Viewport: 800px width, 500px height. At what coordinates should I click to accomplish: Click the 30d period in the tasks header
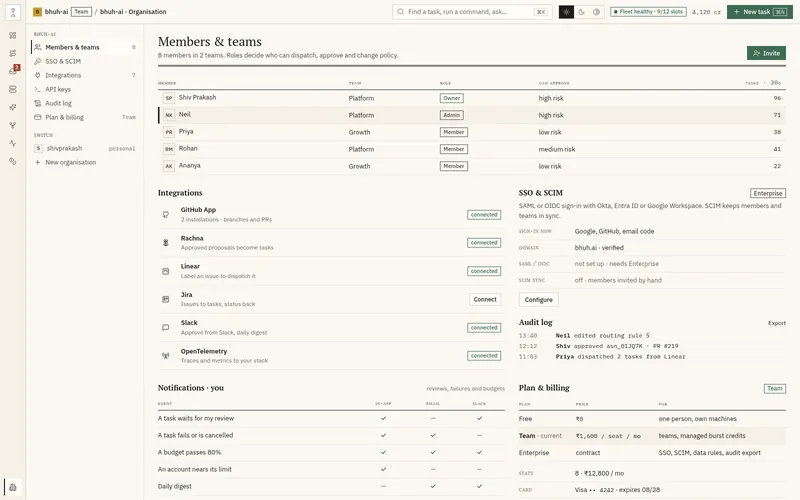tap(776, 83)
